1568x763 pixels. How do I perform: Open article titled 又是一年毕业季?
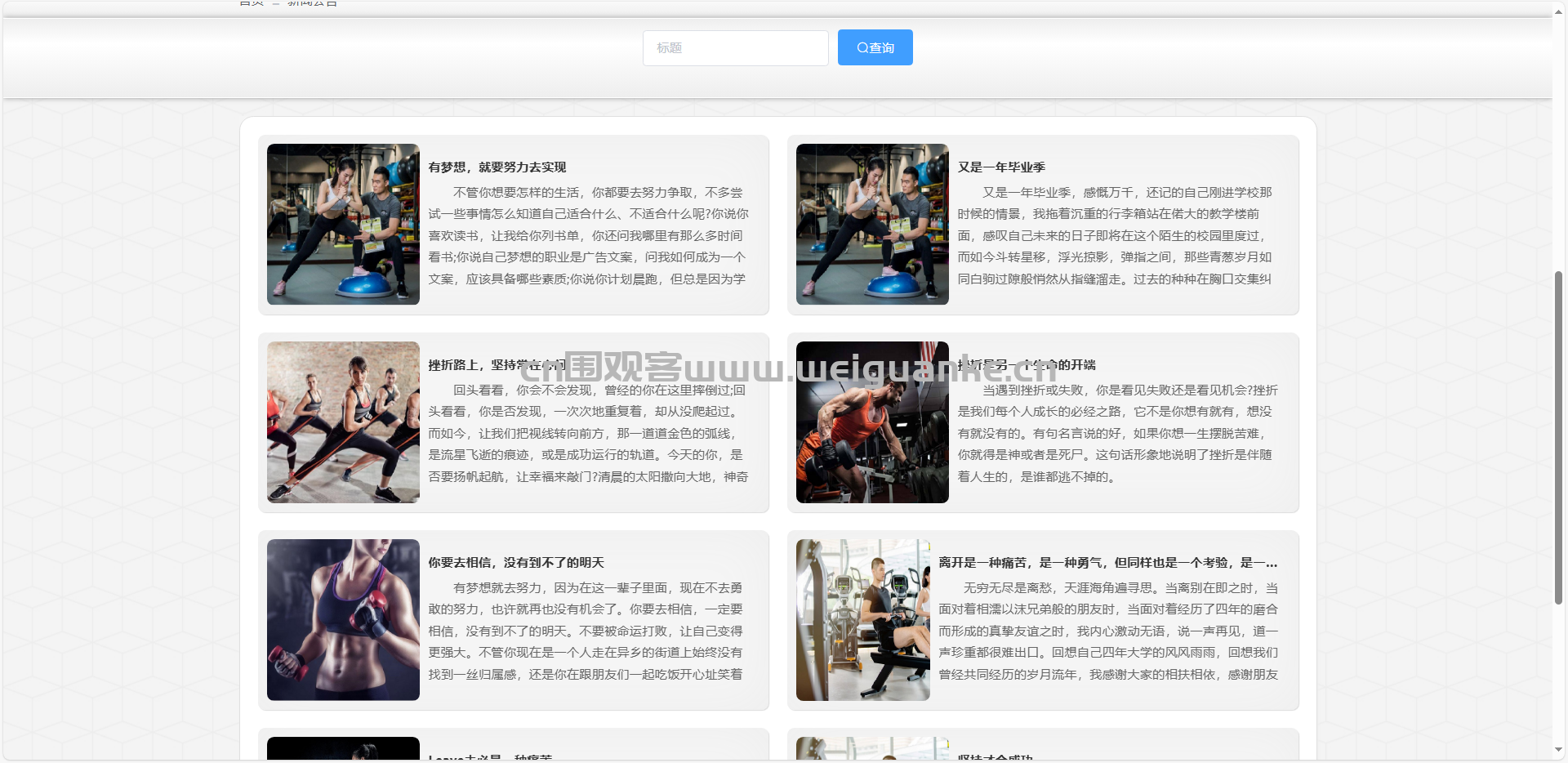[x=1001, y=167]
